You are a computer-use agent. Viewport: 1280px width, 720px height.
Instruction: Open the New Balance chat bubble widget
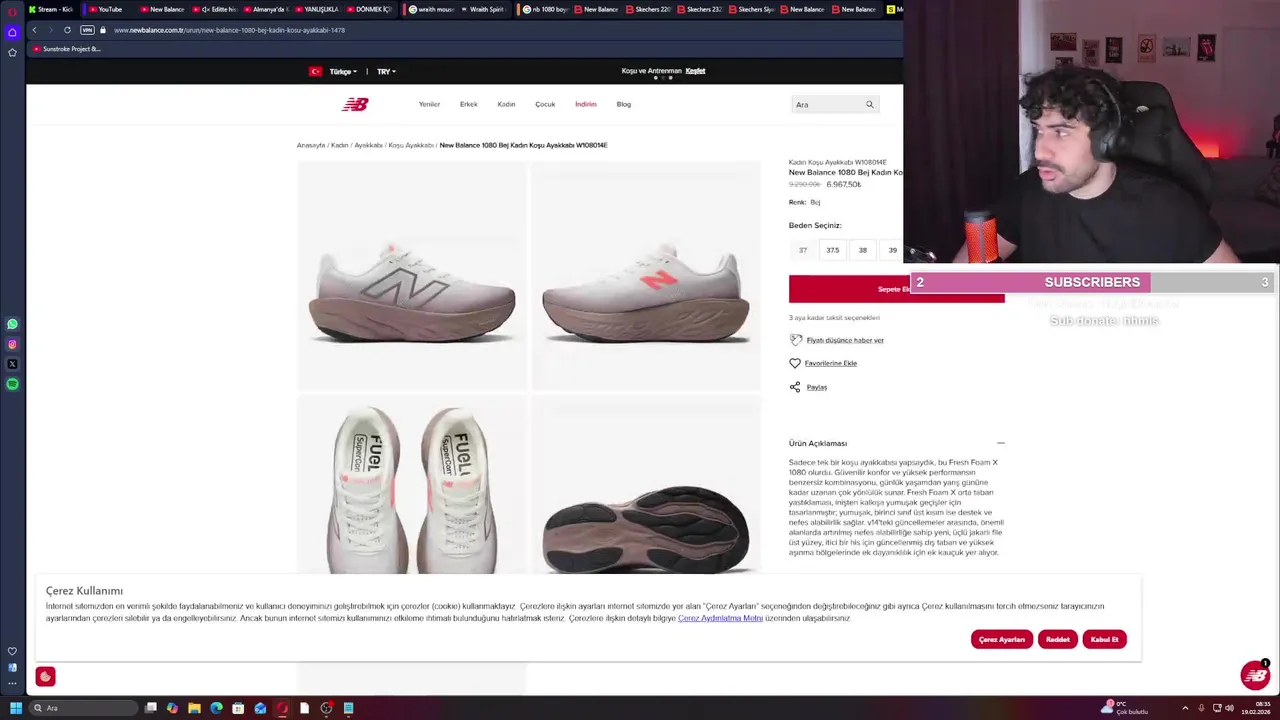(x=1255, y=675)
